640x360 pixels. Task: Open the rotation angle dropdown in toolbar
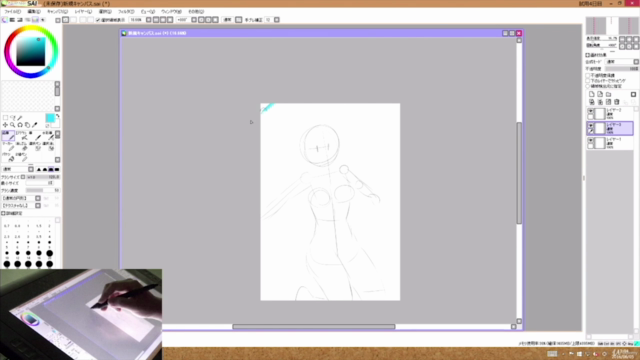[x=194, y=20]
